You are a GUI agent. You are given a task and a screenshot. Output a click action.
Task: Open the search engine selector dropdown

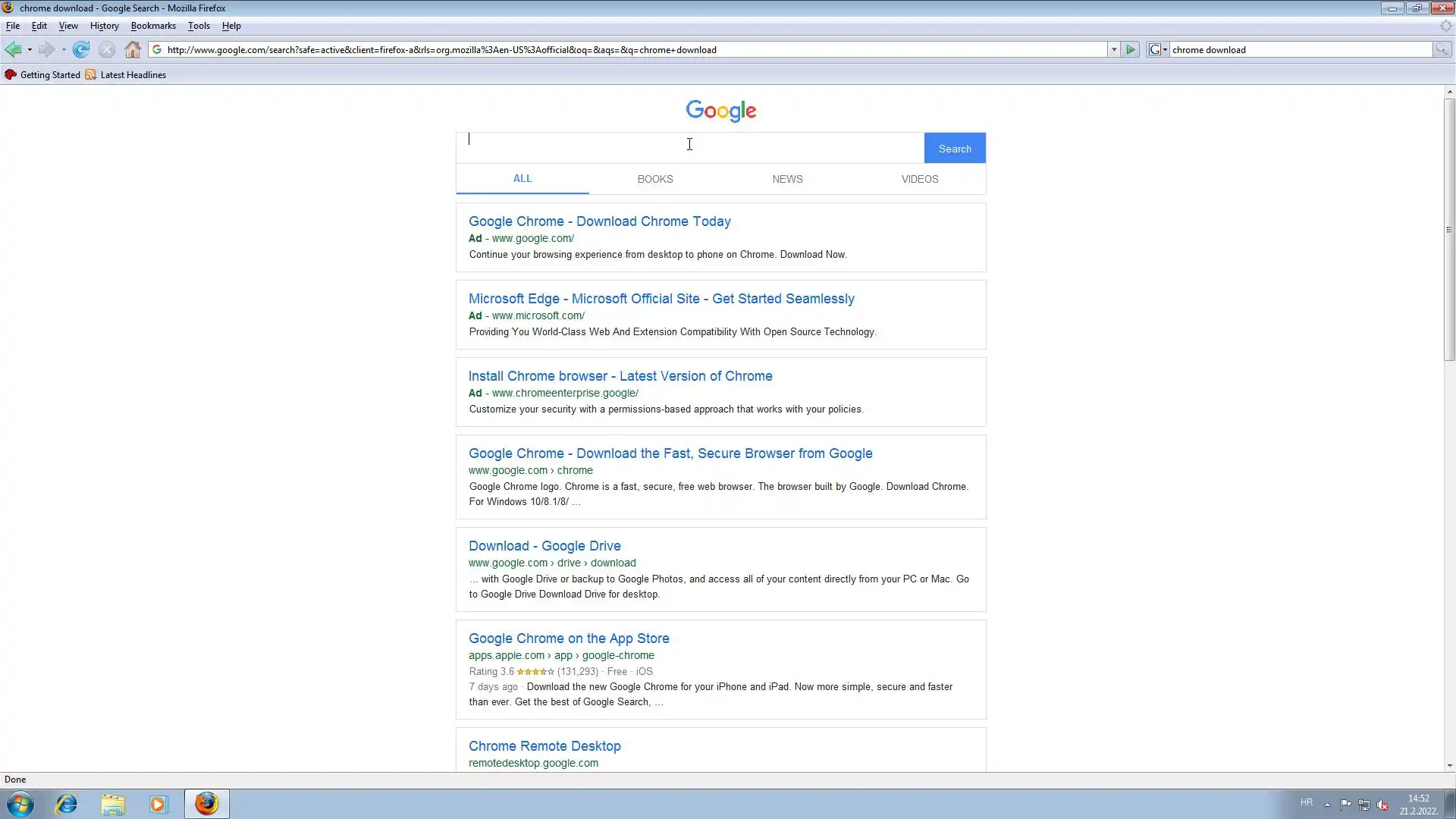[1157, 50]
